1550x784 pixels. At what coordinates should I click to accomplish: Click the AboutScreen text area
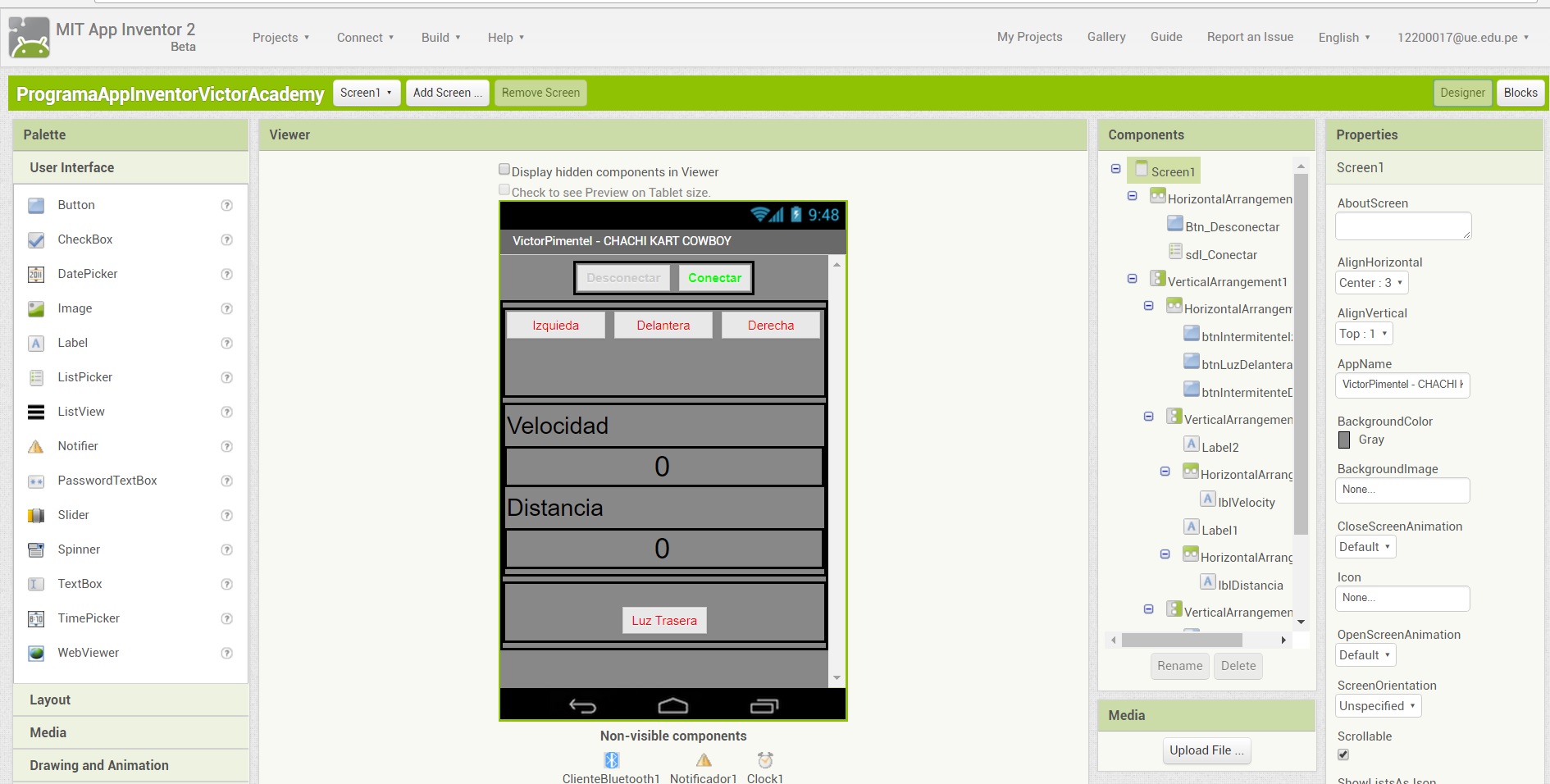pos(1403,226)
